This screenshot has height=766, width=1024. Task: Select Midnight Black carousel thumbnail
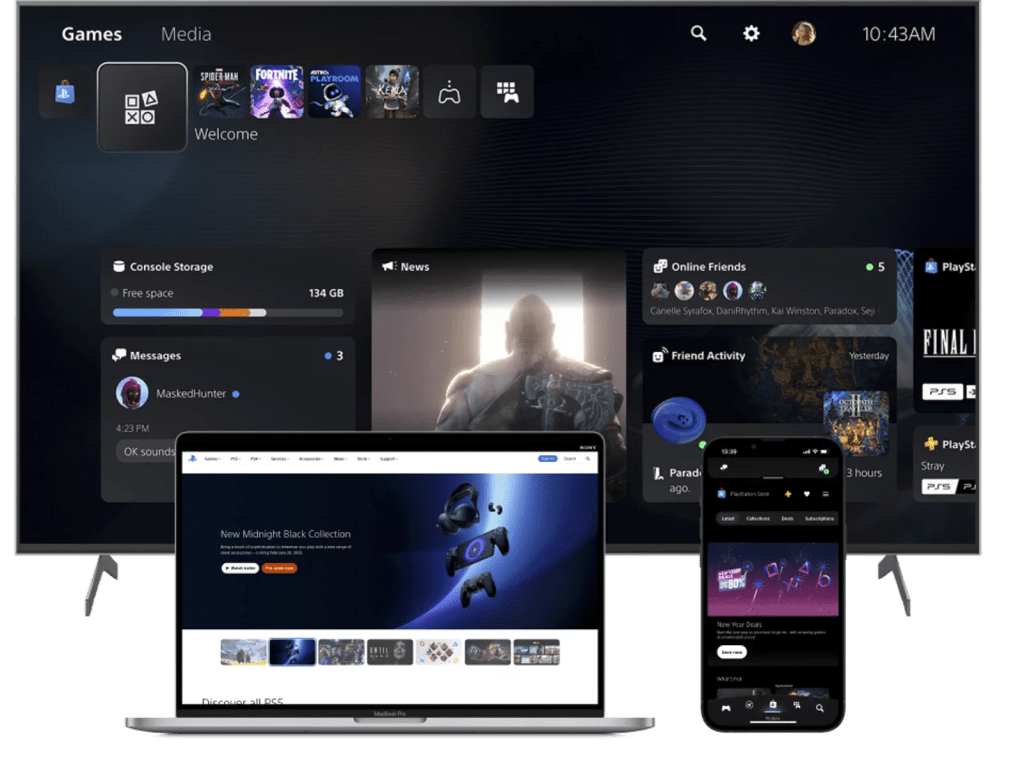(292, 652)
